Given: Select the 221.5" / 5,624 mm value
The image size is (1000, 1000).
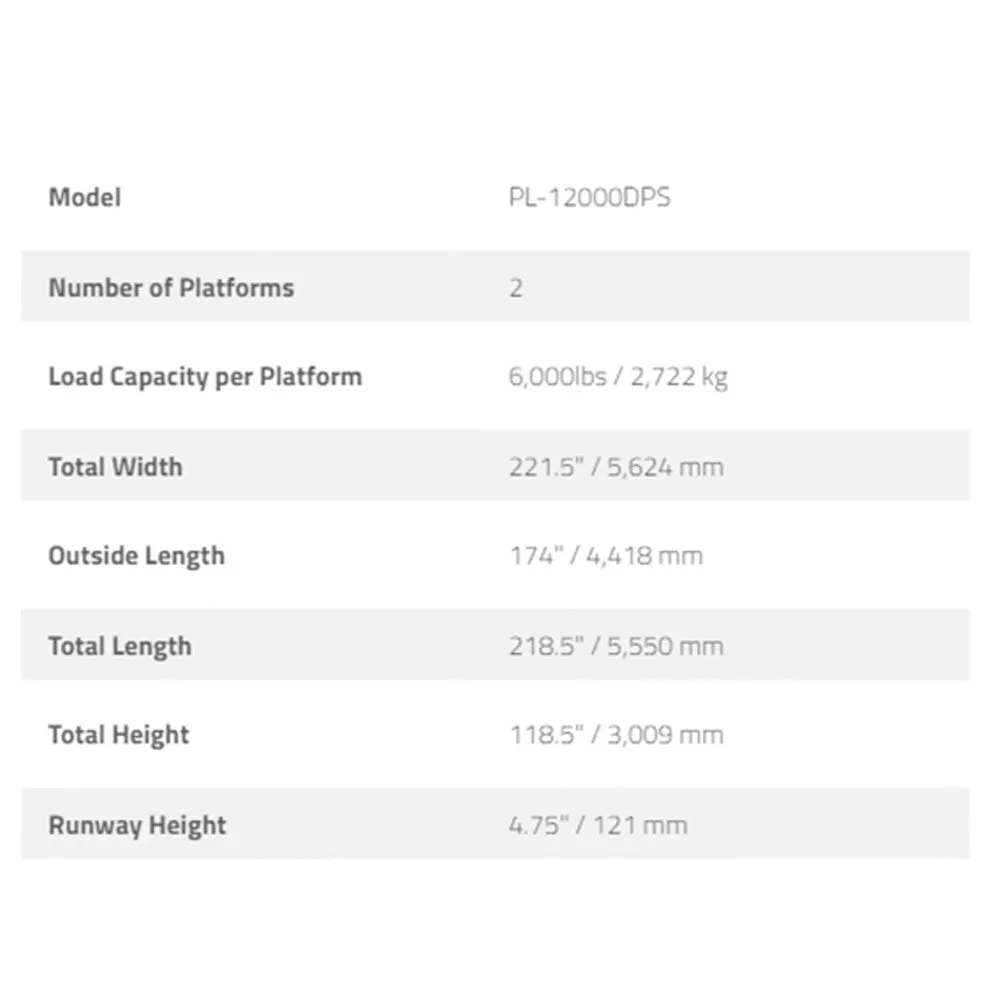Looking at the screenshot, I should click(x=616, y=467).
